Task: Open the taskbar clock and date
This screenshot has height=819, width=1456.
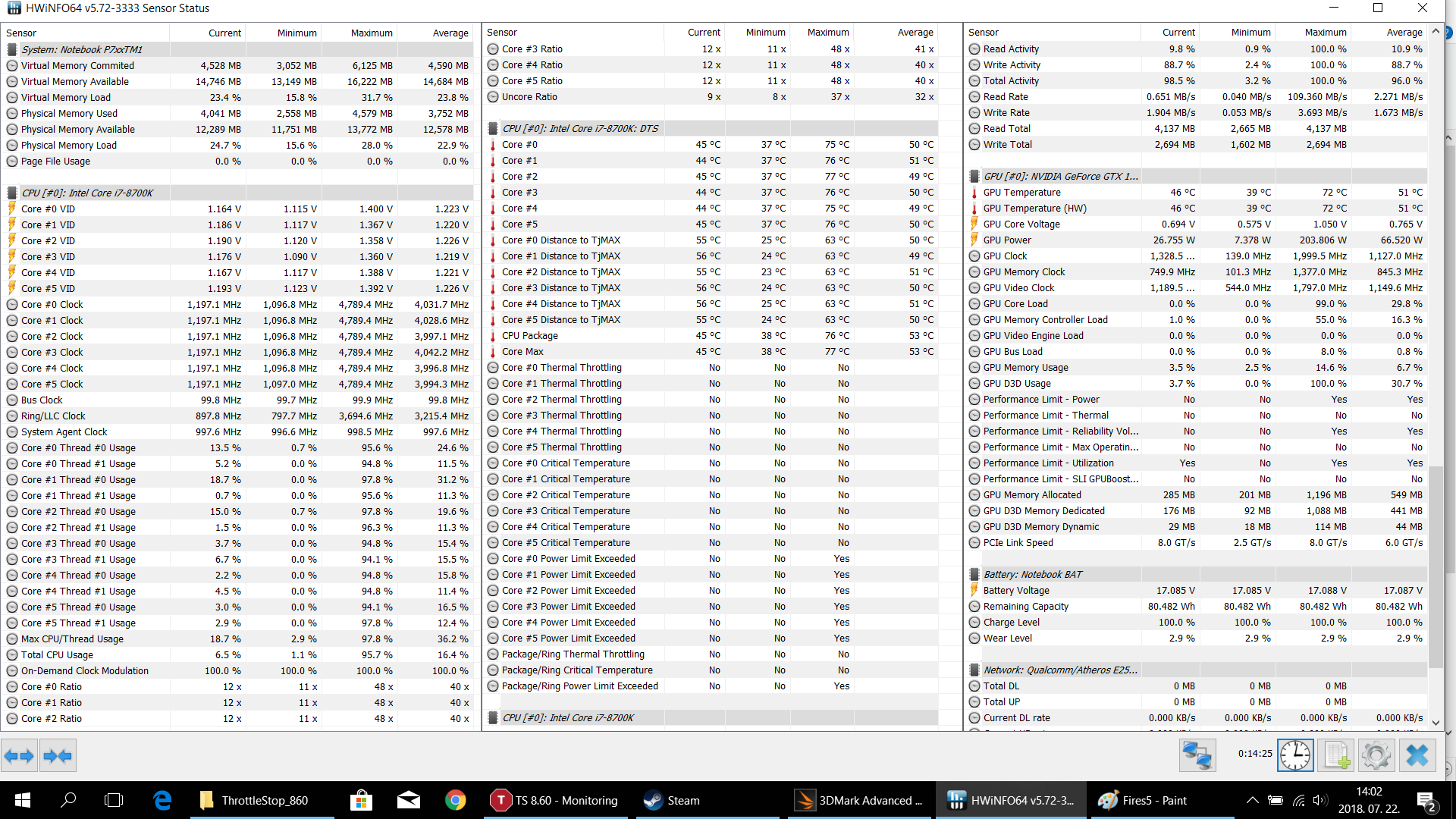Action: (x=1369, y=800)
